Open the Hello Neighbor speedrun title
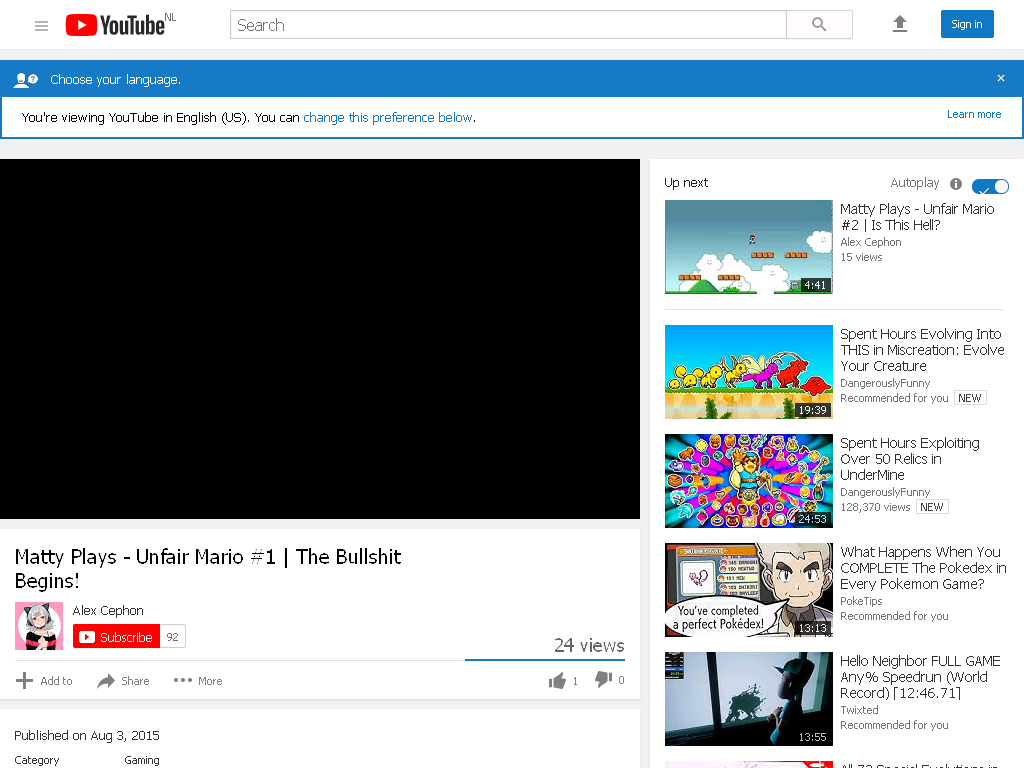This screenshot has height=768, width=1024. click(920, 677)
